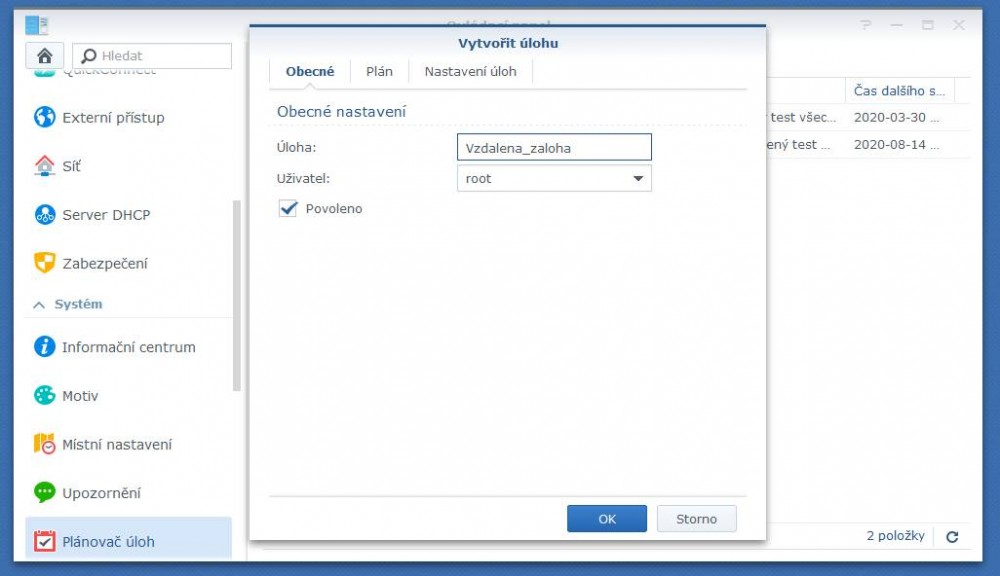Click the Plánovač úloh calendar icon
This screenshot has height=576, width=1000.
click(x=45, y=542)
